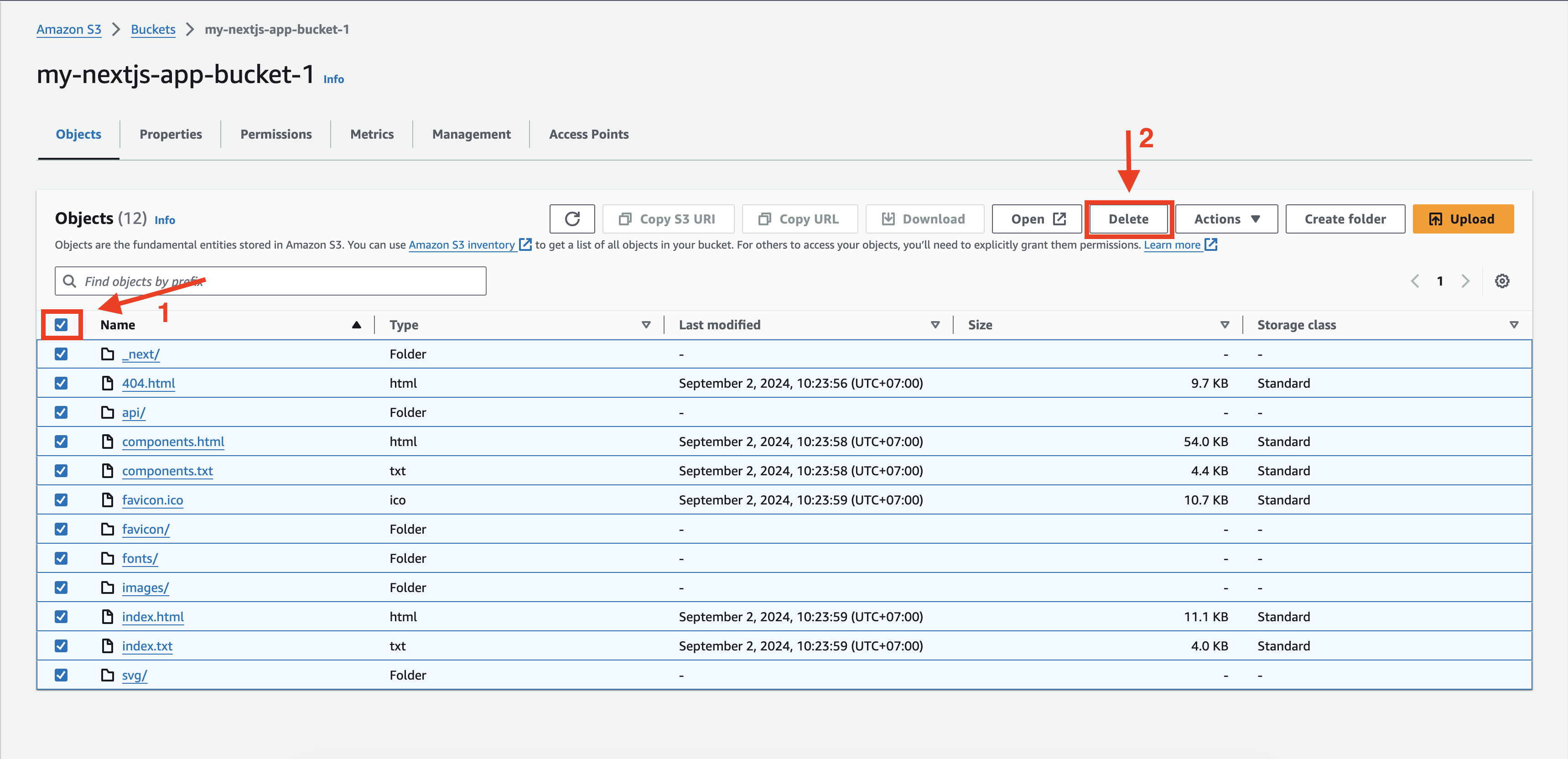Switch to the Management tab

pyautogui.click(x=471, y=135)
